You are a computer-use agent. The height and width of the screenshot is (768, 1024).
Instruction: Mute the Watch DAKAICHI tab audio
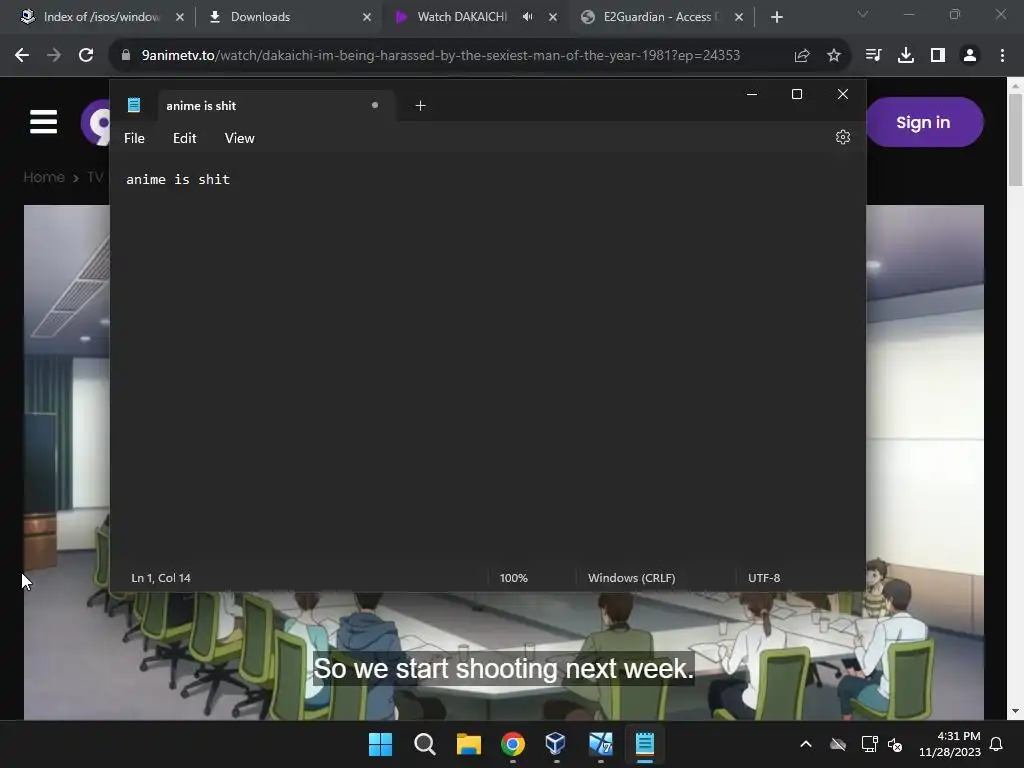(527, 17)
